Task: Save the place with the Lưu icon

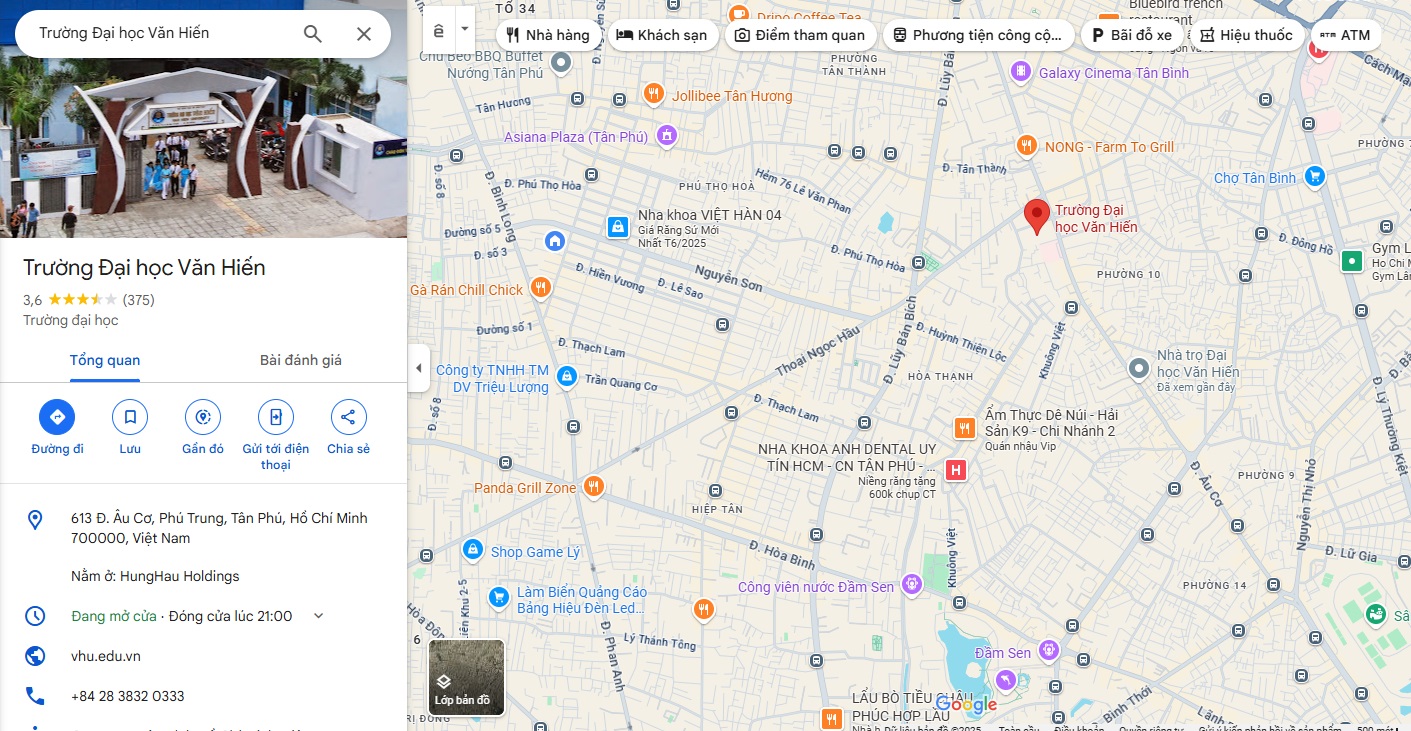Action: 130,417
